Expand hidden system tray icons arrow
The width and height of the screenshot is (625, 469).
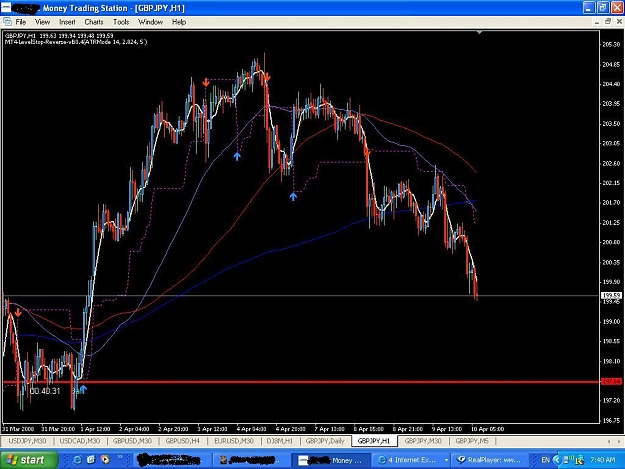coord(557,460)
